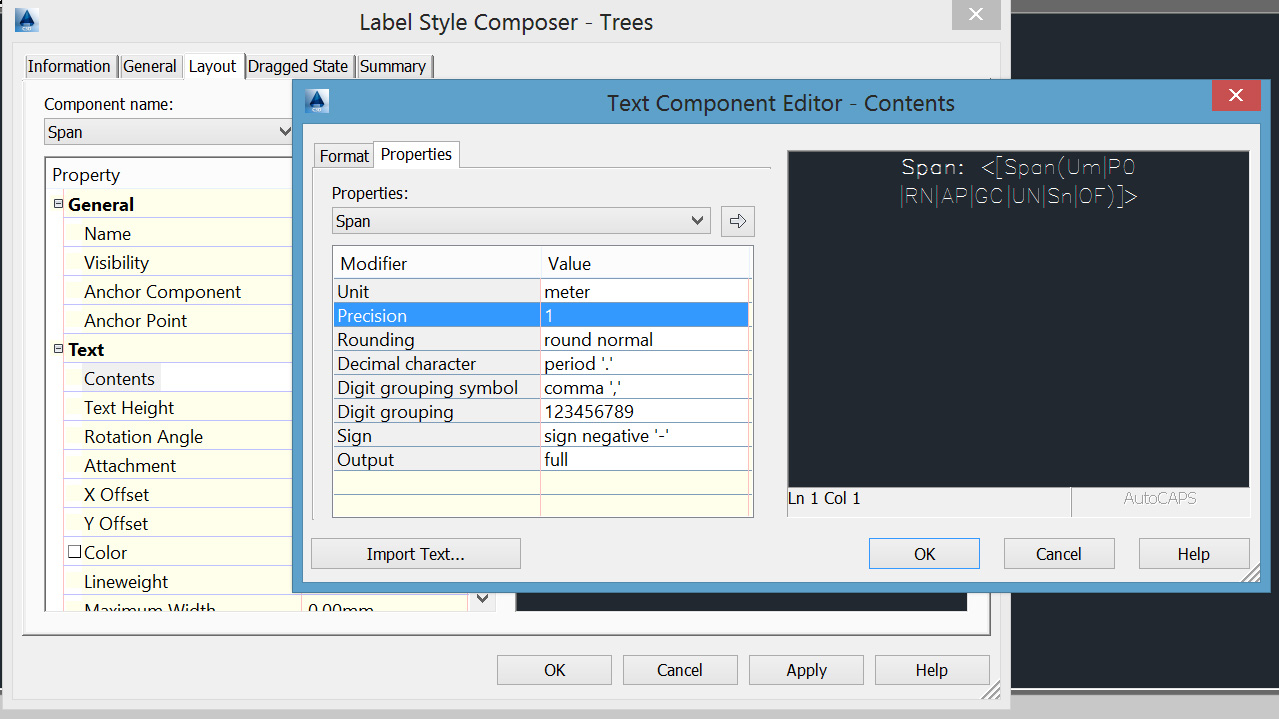Select the Rounding modifier row

(x=437, y=339)
